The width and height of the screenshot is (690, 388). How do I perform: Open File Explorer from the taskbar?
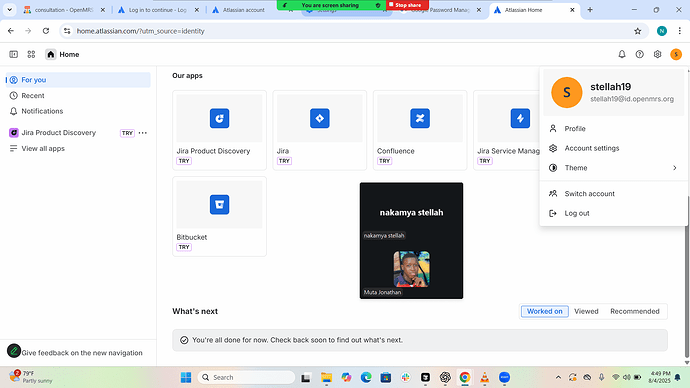coord(326,377)
